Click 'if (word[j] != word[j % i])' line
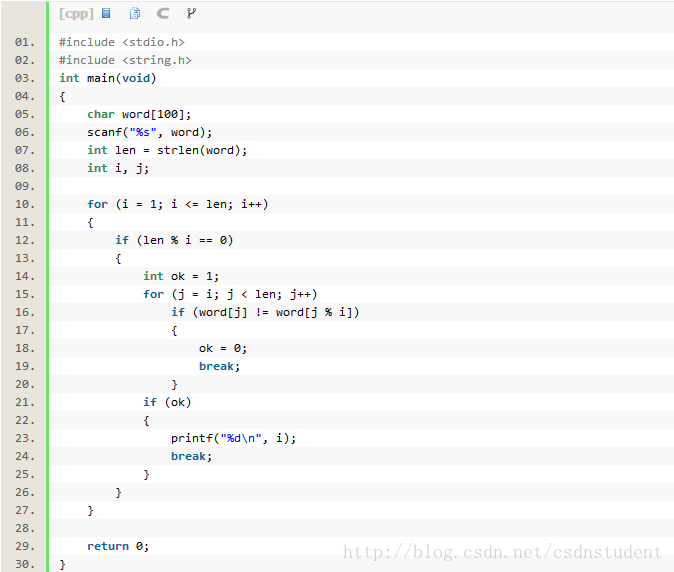Image resolution: width=674 pixels, height=572 pixels. [x=265, y=312]
